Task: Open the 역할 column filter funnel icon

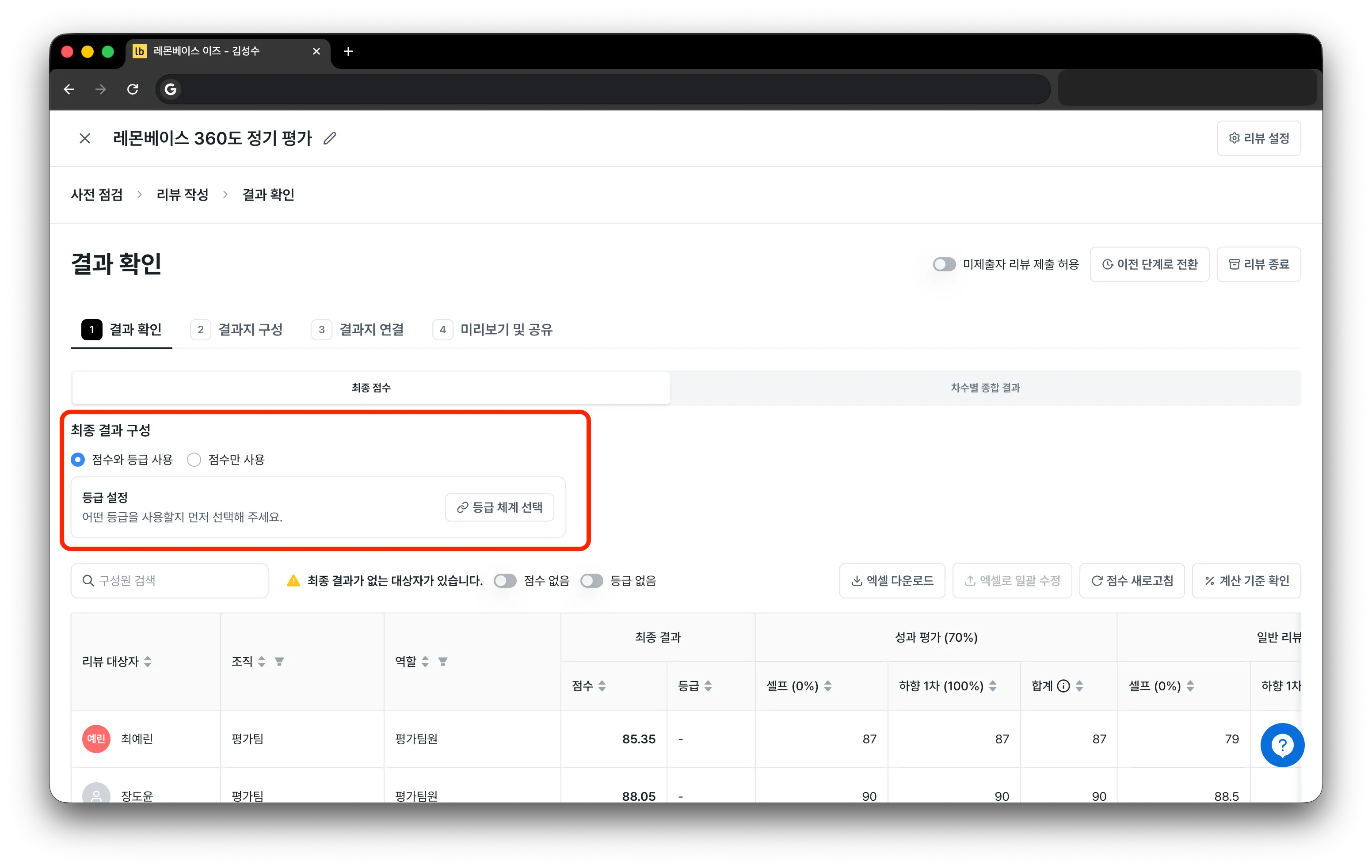Action: click(x=443, y=661)
